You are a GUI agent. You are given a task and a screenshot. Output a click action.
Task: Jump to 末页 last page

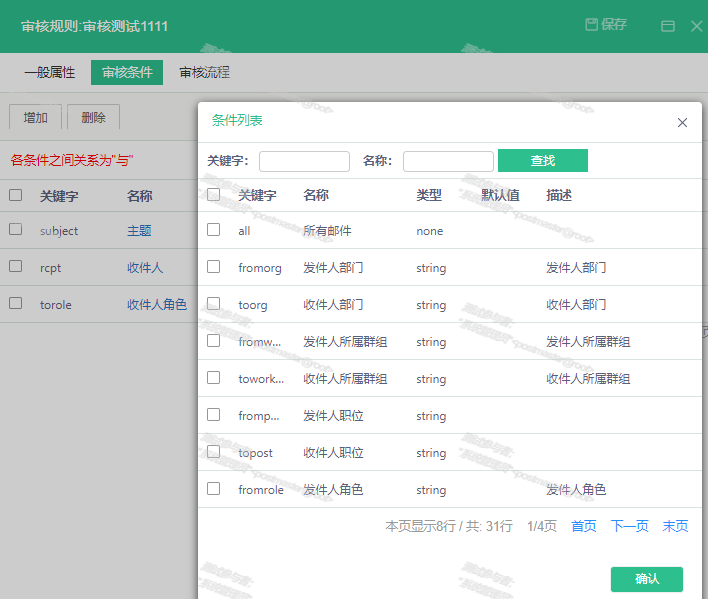pyautogui.click(x=675, y=526)
